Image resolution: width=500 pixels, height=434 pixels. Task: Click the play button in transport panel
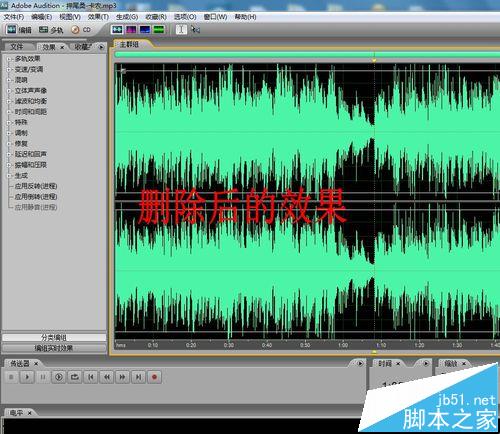click(x=27, y=377)
